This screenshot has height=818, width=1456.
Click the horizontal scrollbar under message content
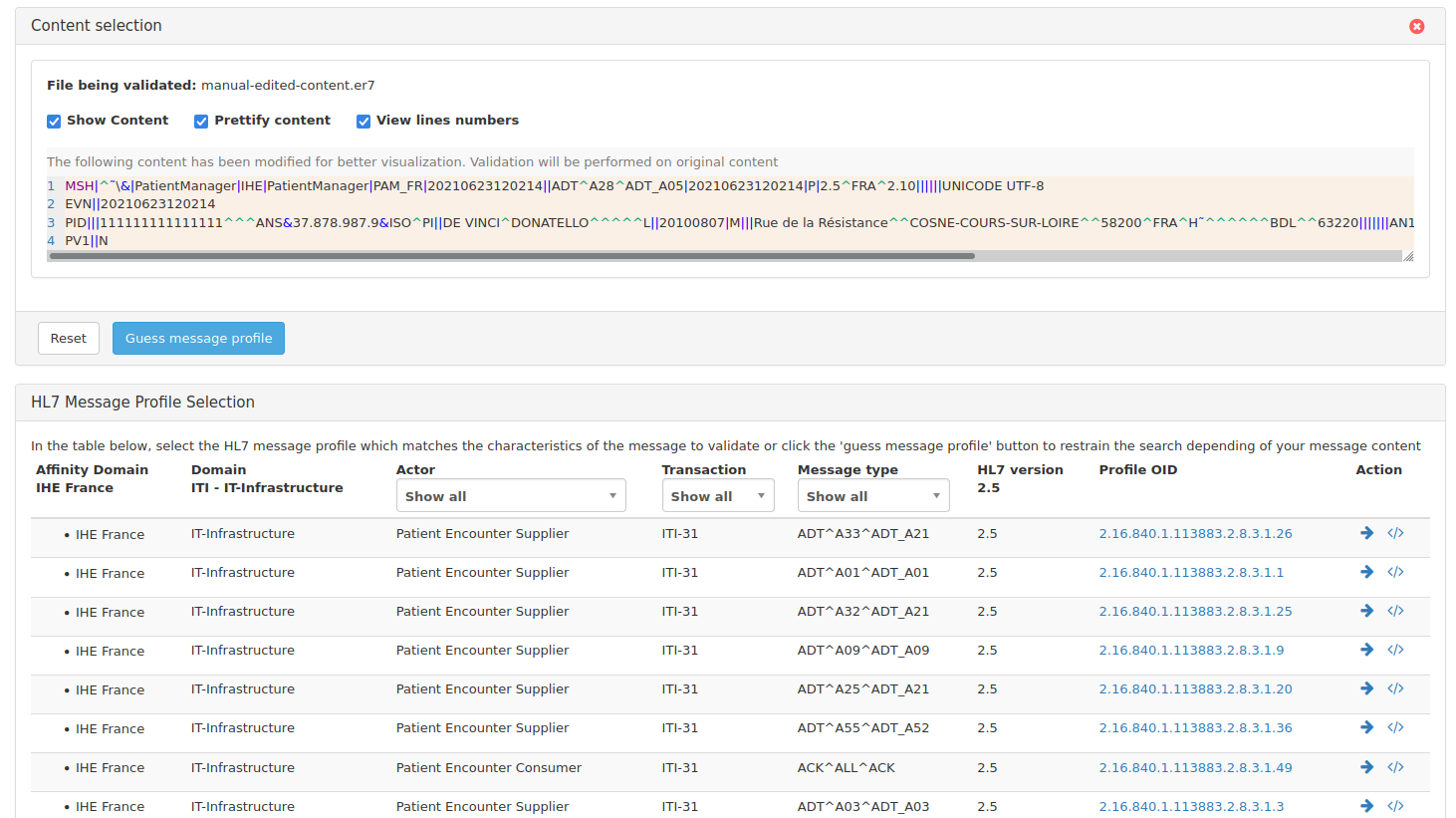tap(512, 256)
